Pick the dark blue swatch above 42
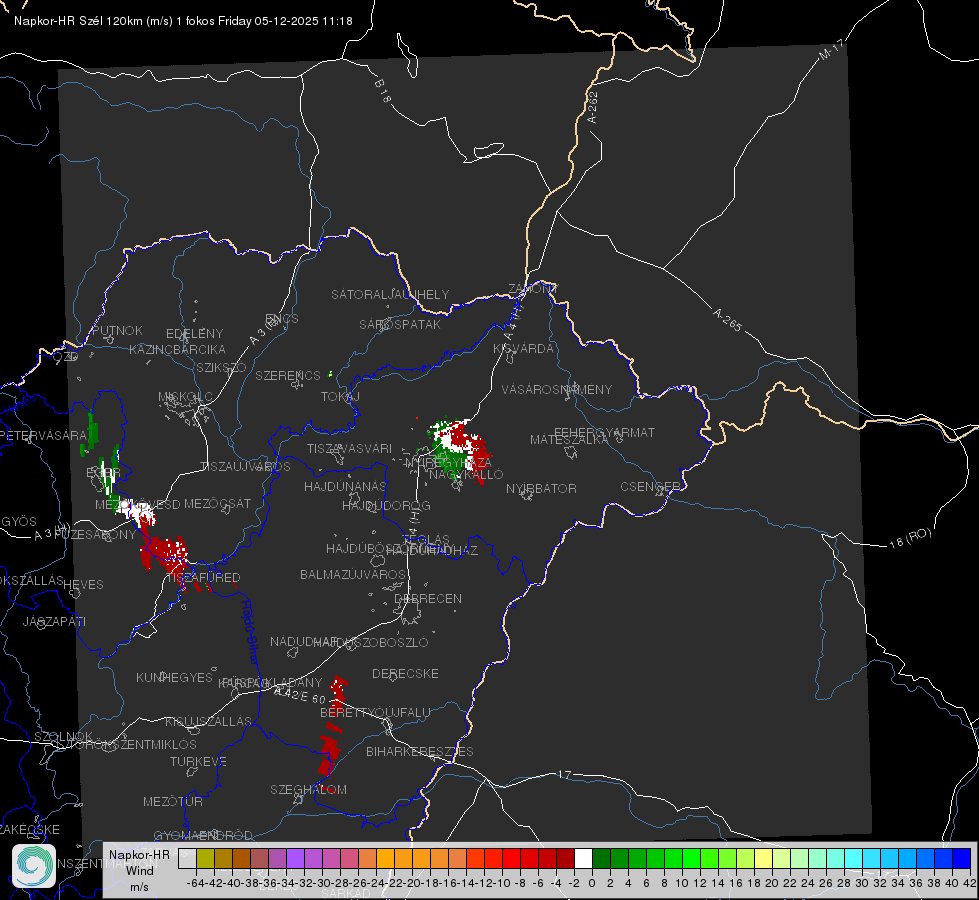 click(962, 859)
